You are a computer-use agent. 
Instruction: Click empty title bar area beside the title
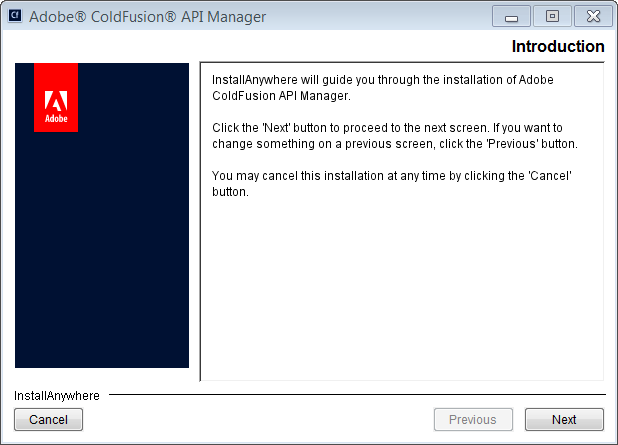click(380, 17)
